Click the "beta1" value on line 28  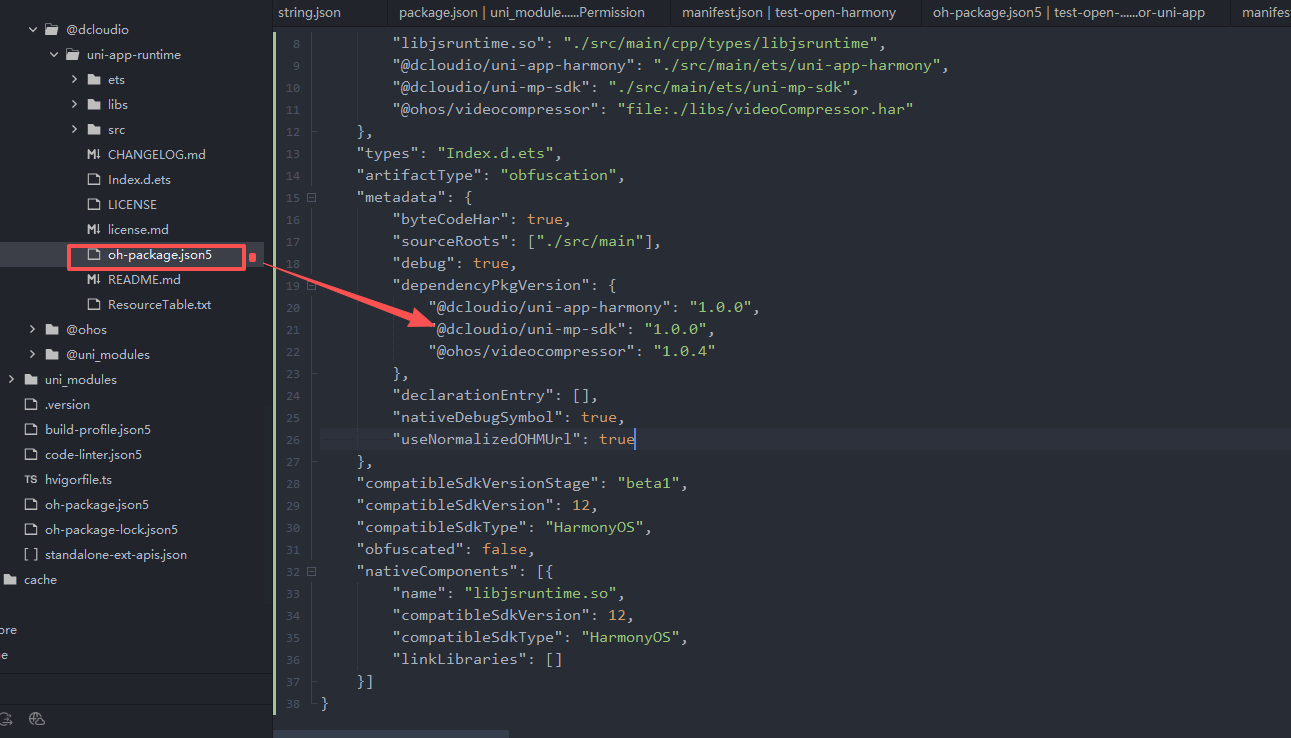coord(649,483)
